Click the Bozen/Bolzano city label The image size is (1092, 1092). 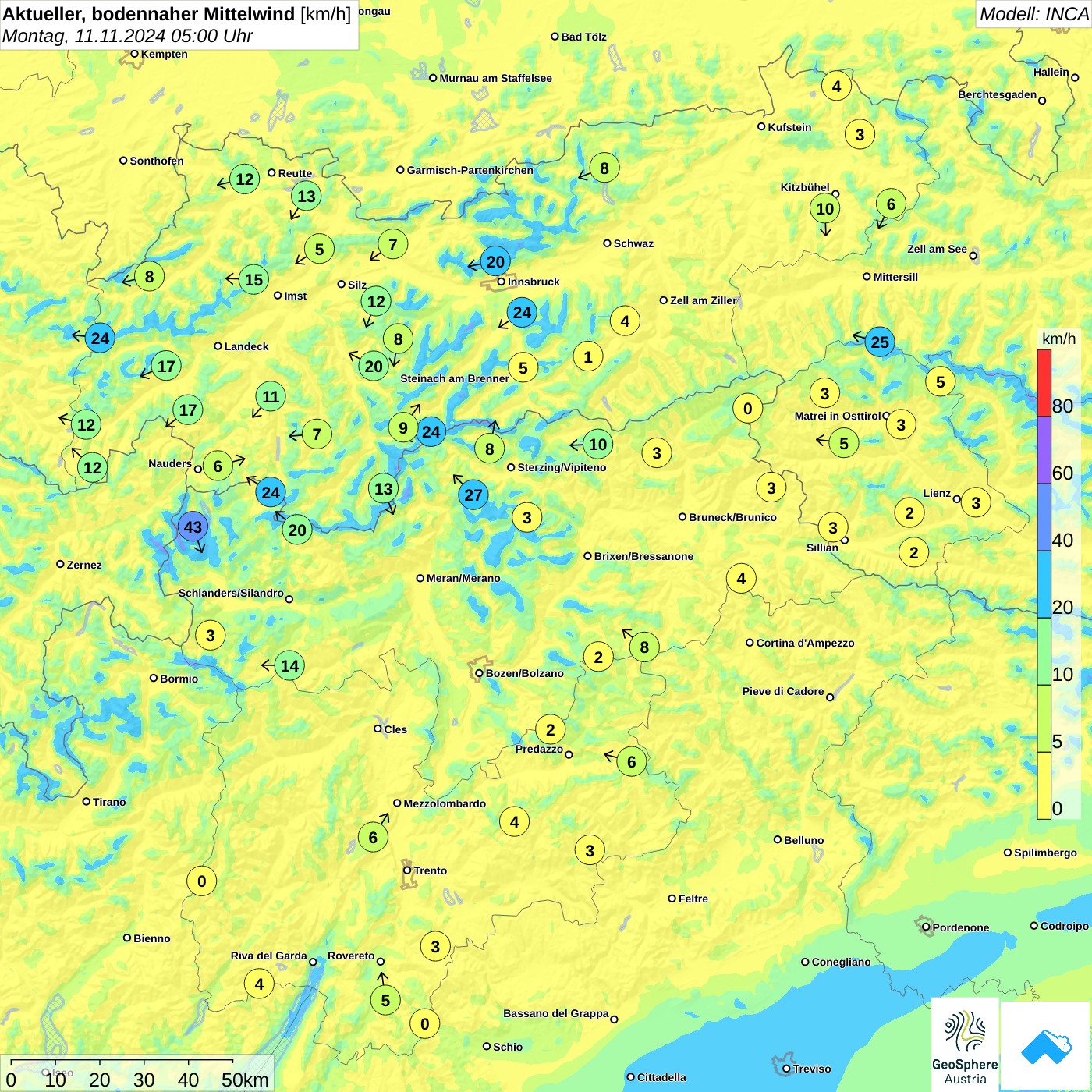(x=524, y=673)
